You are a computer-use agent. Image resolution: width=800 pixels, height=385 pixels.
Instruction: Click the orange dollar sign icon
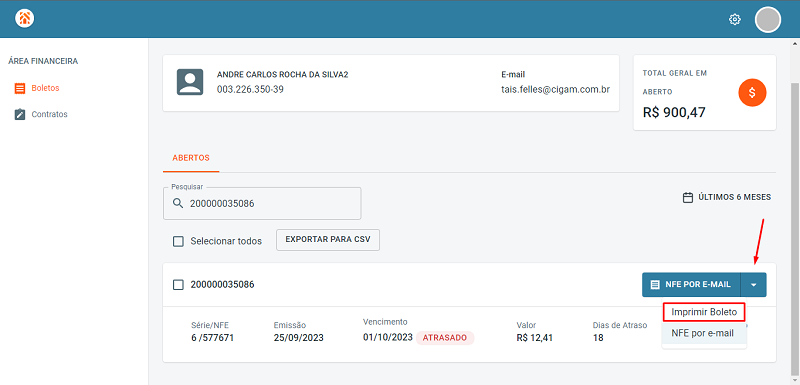coord(752,93)
